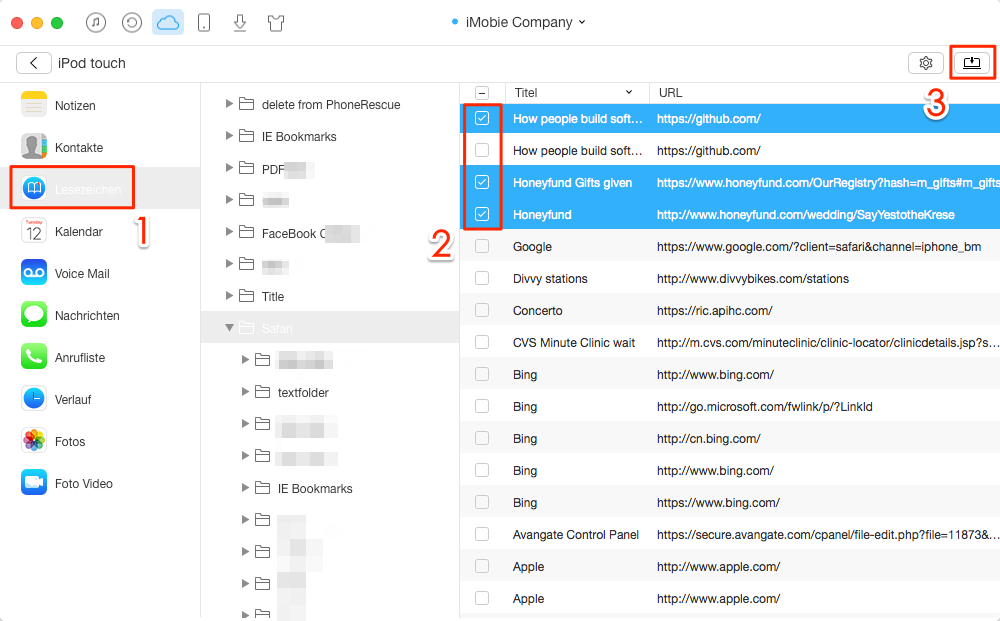The image size is (1000, 621).
Task: Click the Honeyfund Gifts given title
Action: (572, 183)
